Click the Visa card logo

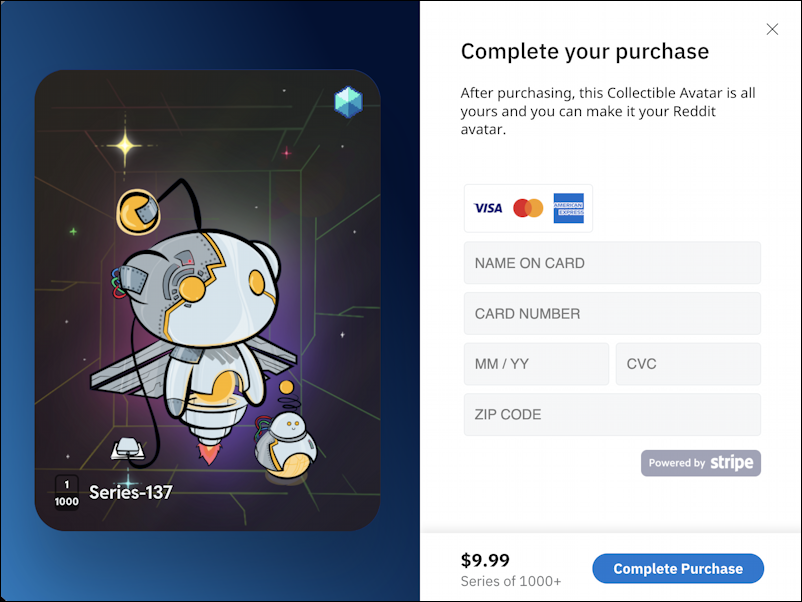pyautogui.click(x=488, y=208)
